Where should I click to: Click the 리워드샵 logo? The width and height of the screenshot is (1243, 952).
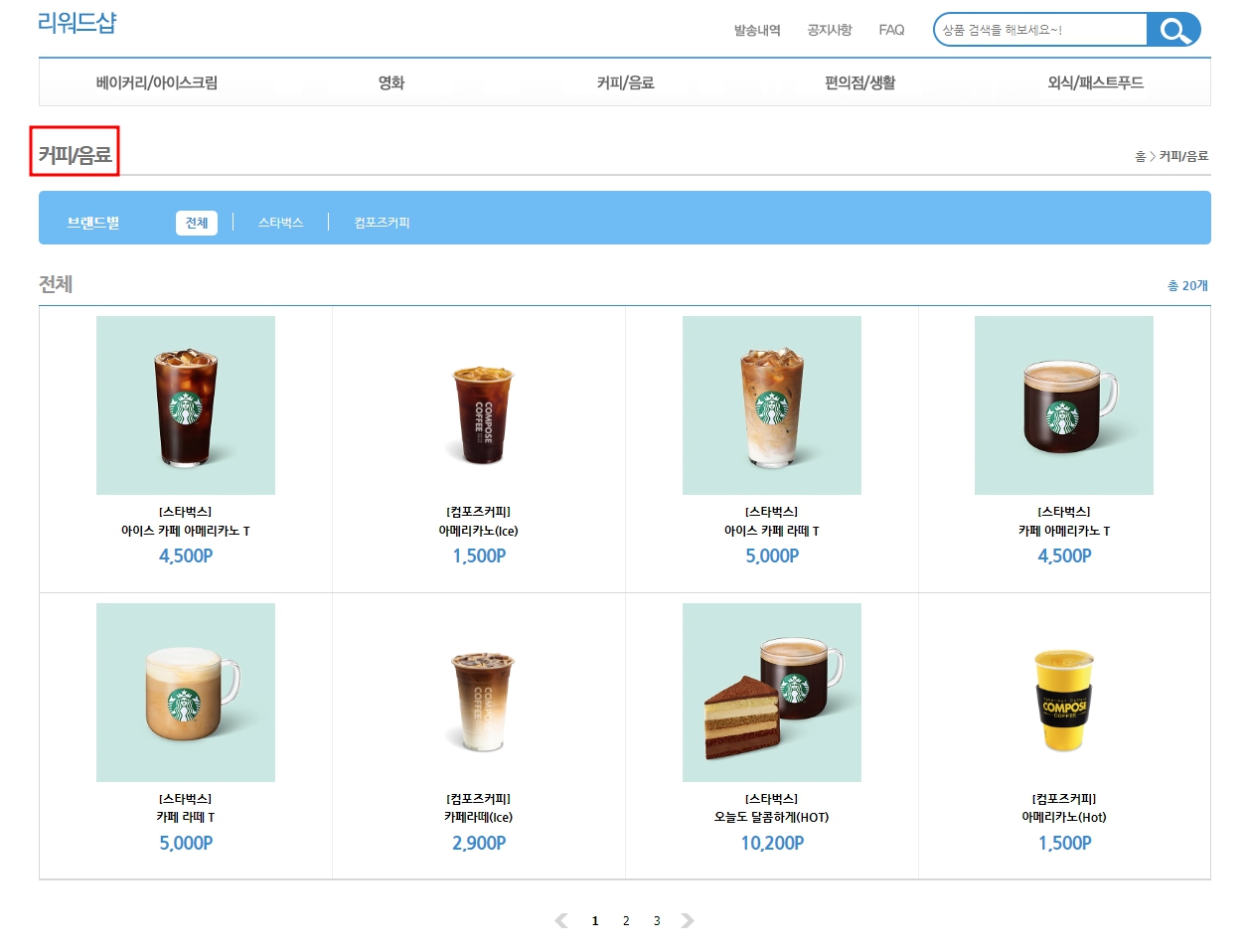pos(77,23)
